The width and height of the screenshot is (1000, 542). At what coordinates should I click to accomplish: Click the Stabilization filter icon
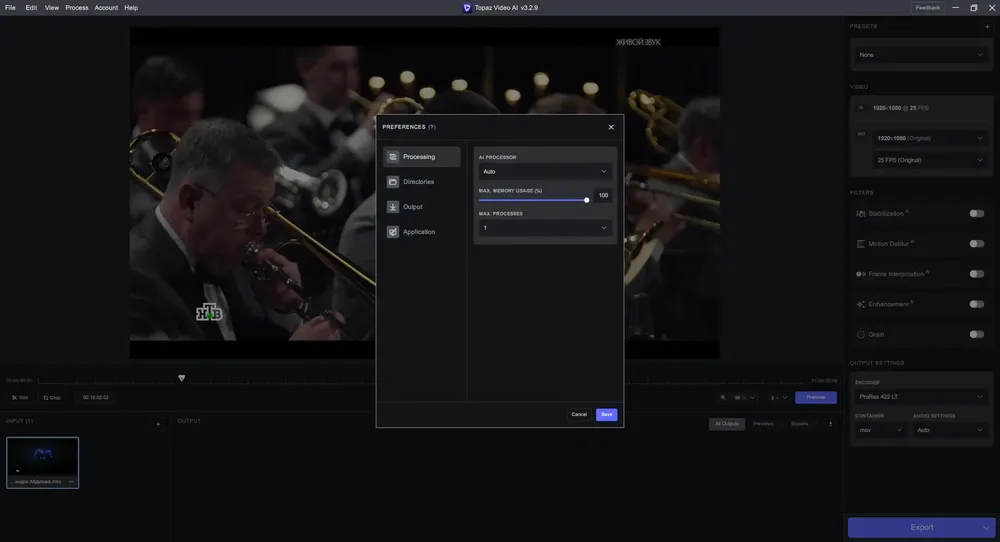click(860, 214)
